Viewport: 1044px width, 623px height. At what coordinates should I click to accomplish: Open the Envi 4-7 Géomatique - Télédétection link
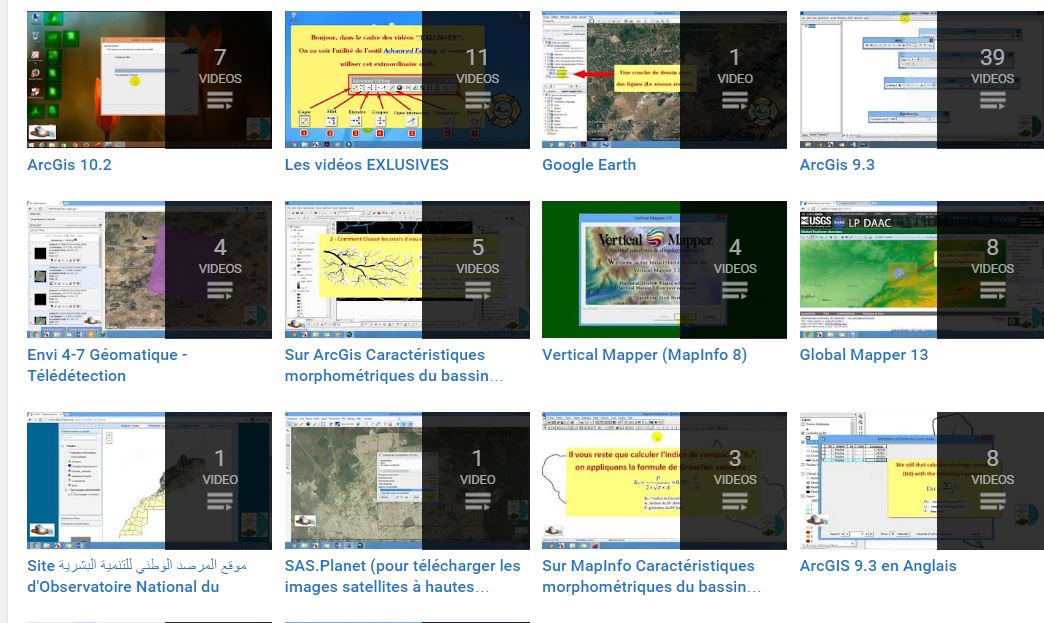pos(107,365)
